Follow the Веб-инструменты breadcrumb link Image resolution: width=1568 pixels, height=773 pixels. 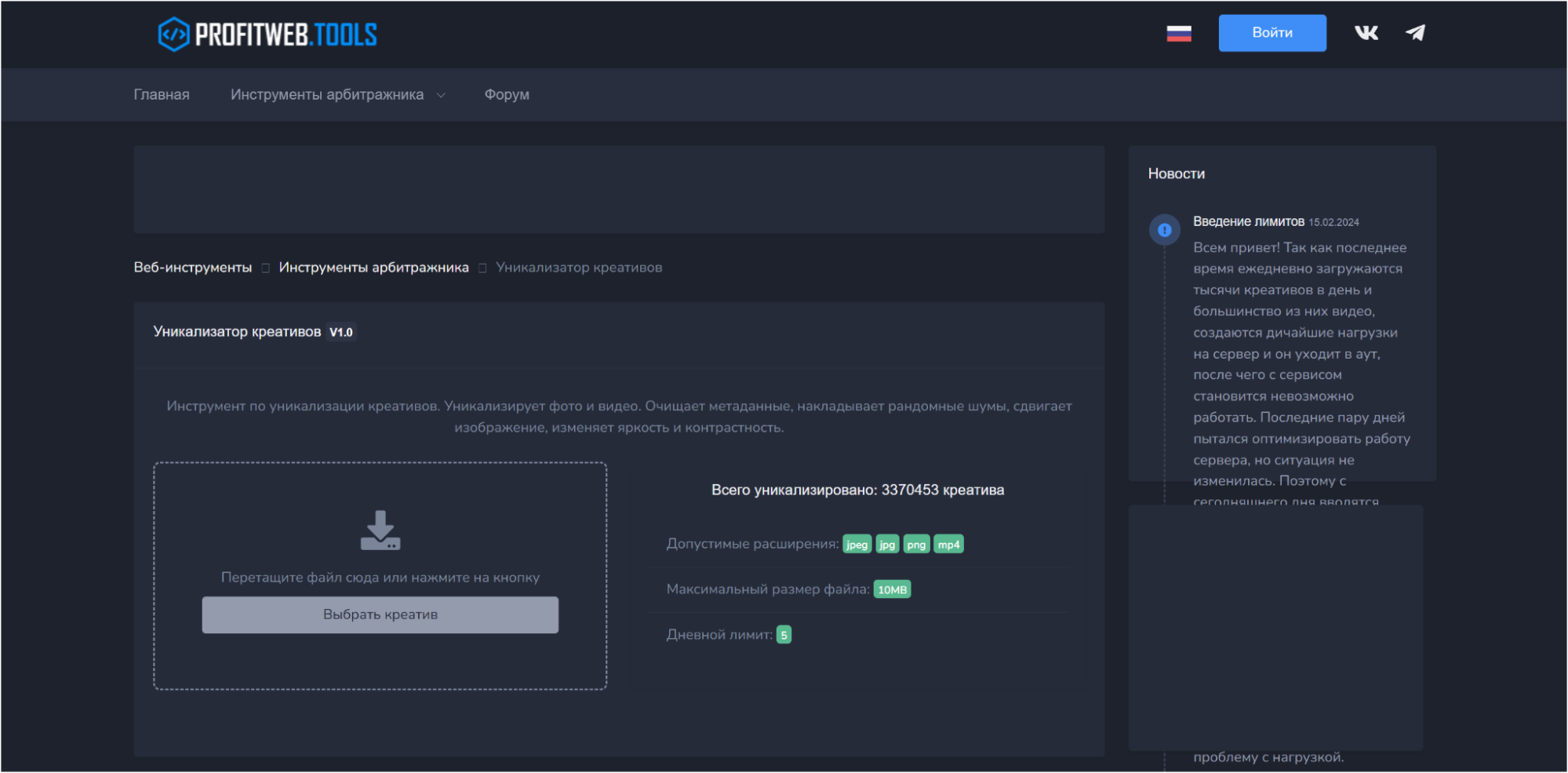click(x=193, y=268)
